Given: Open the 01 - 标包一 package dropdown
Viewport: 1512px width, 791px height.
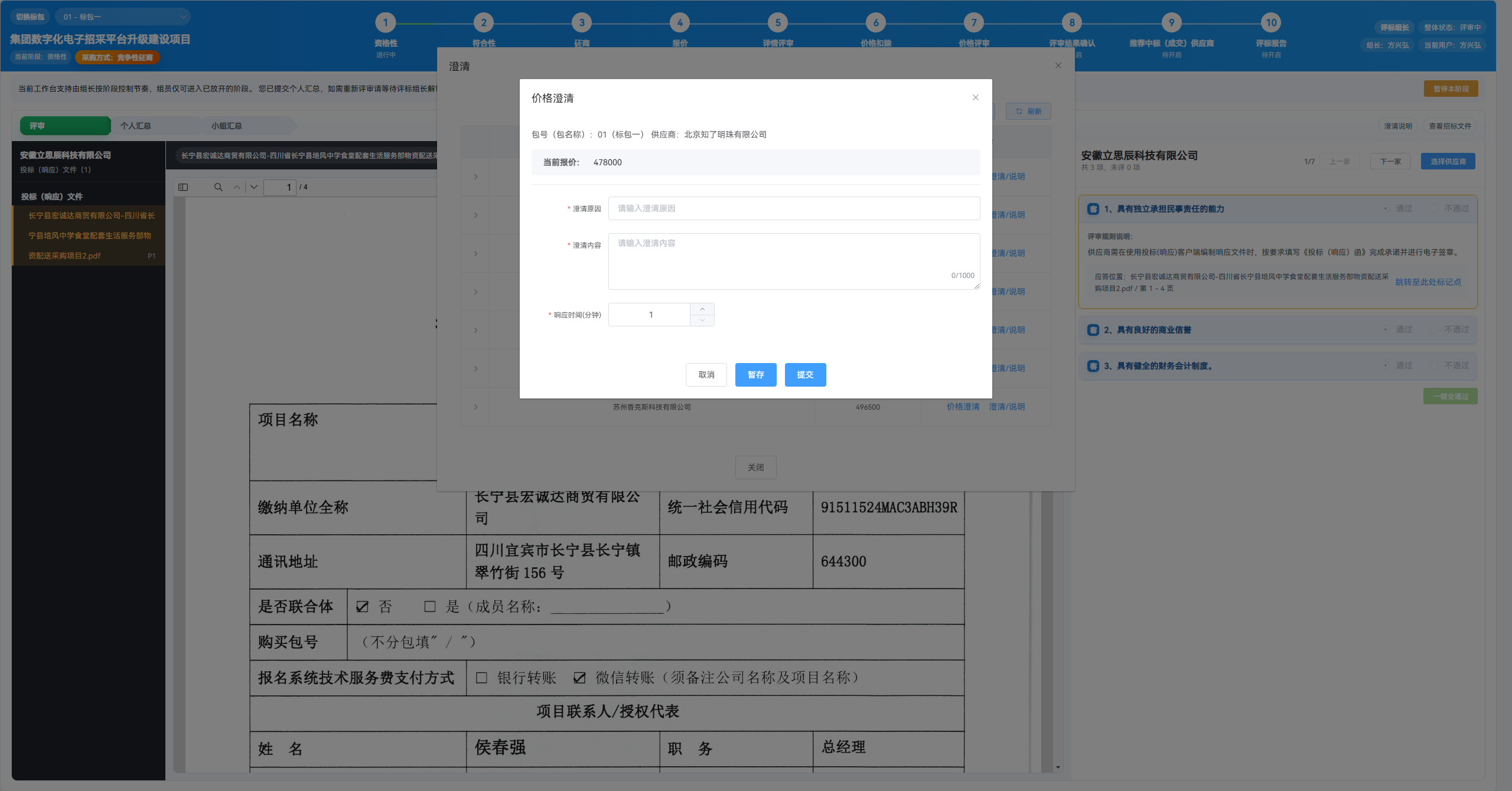Looking at the screenshot, I should click(x=123, y=17).
